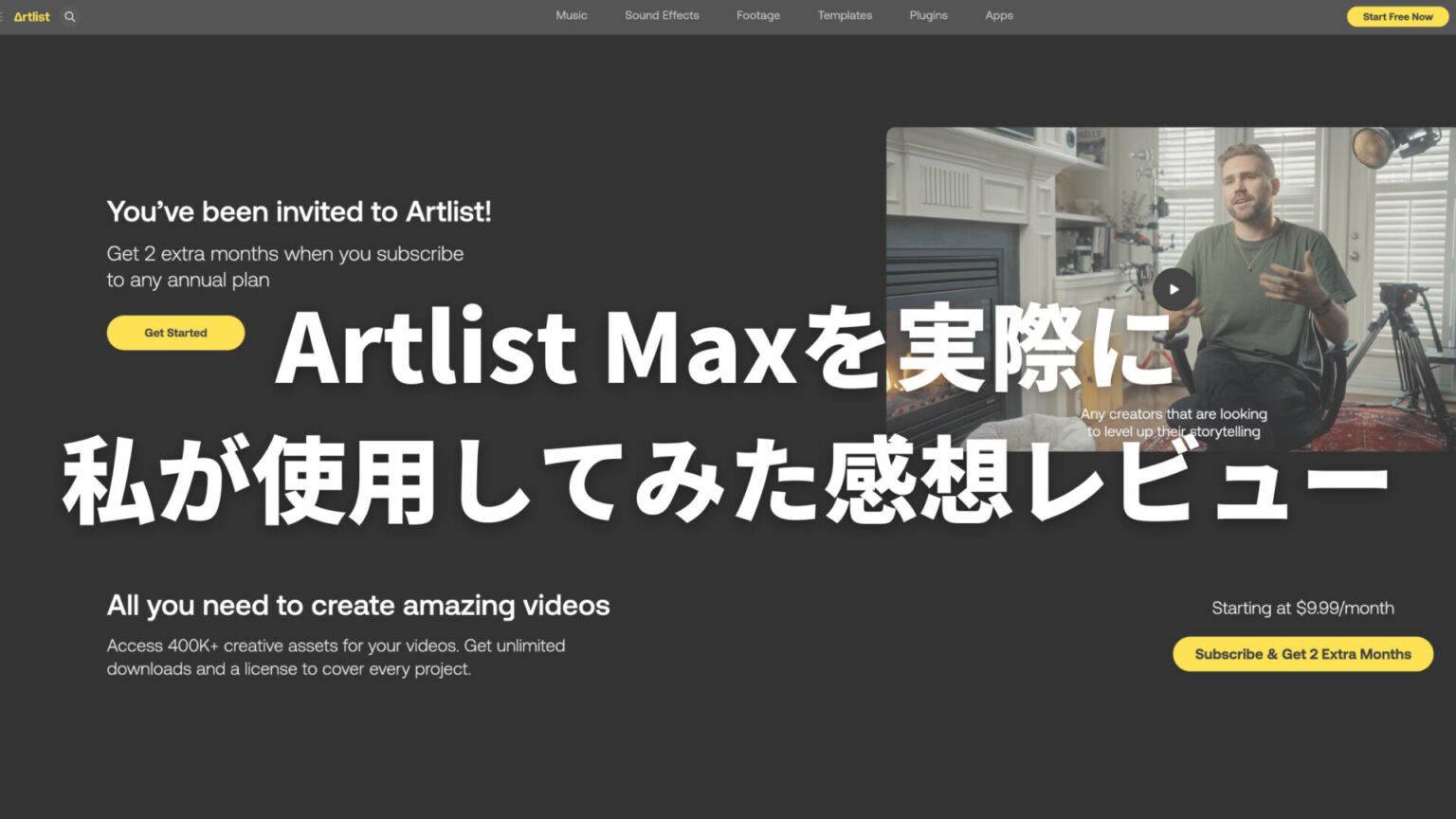Click the $9.99/month pricing text

pyautogui.click(x=1301, y=608)
